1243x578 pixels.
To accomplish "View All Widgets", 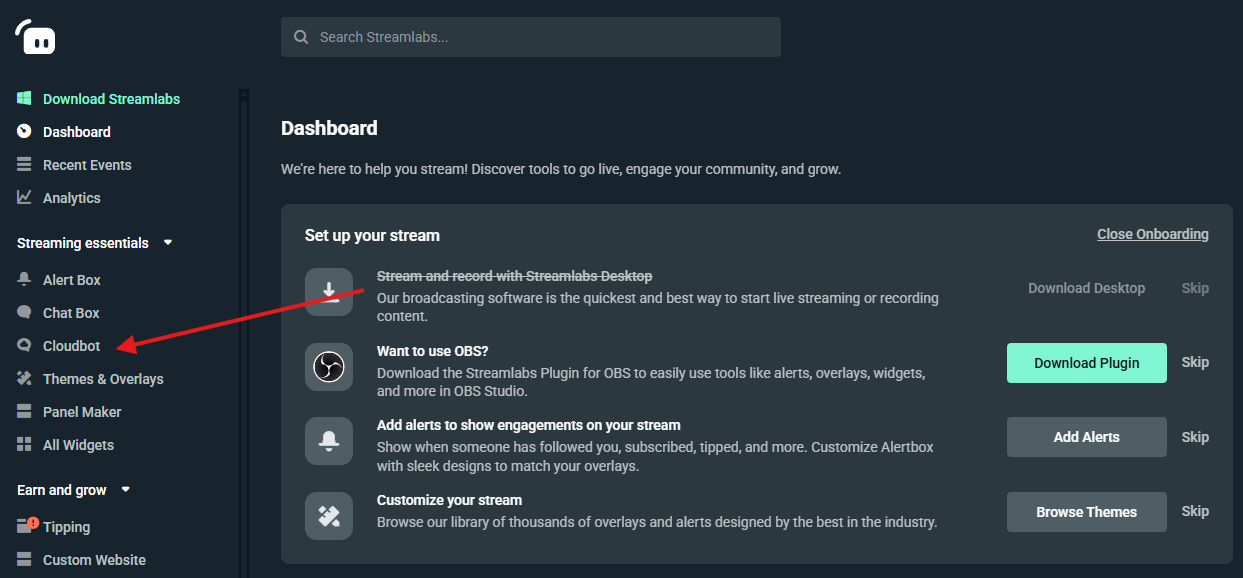I will click(79, 444).
